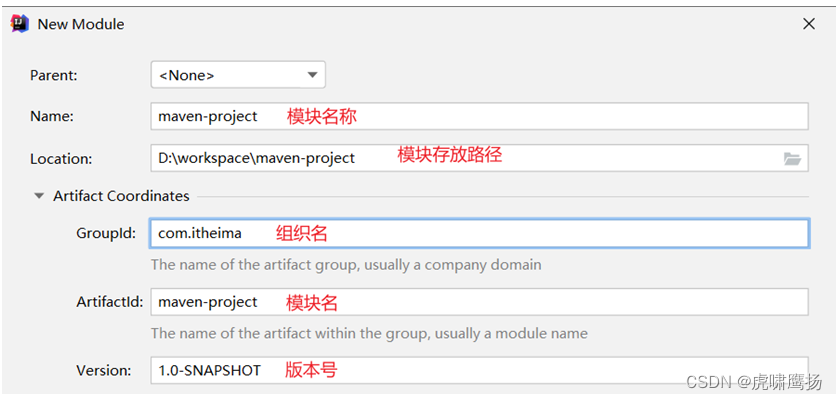Open folder browser in Location field
Image resolution: width=837 pixels, height=400 pixels.
coord(792,158)
